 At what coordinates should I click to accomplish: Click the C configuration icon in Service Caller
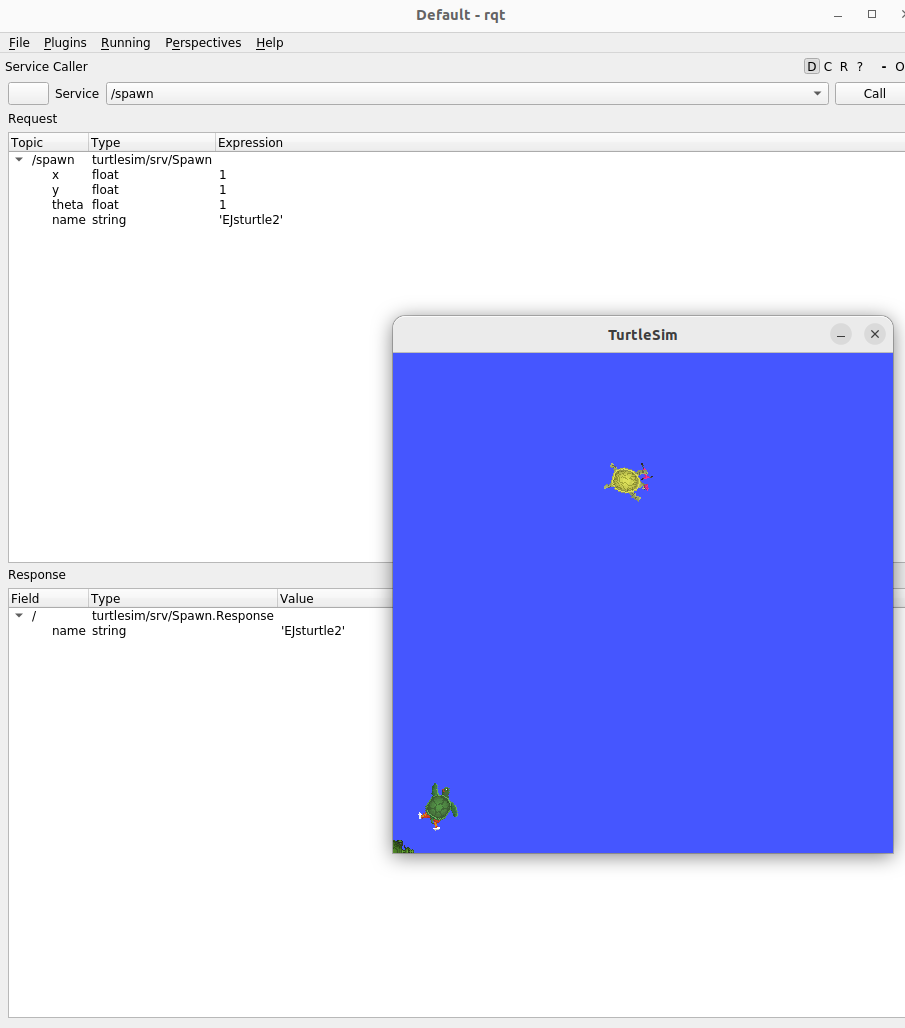(828, 66)
